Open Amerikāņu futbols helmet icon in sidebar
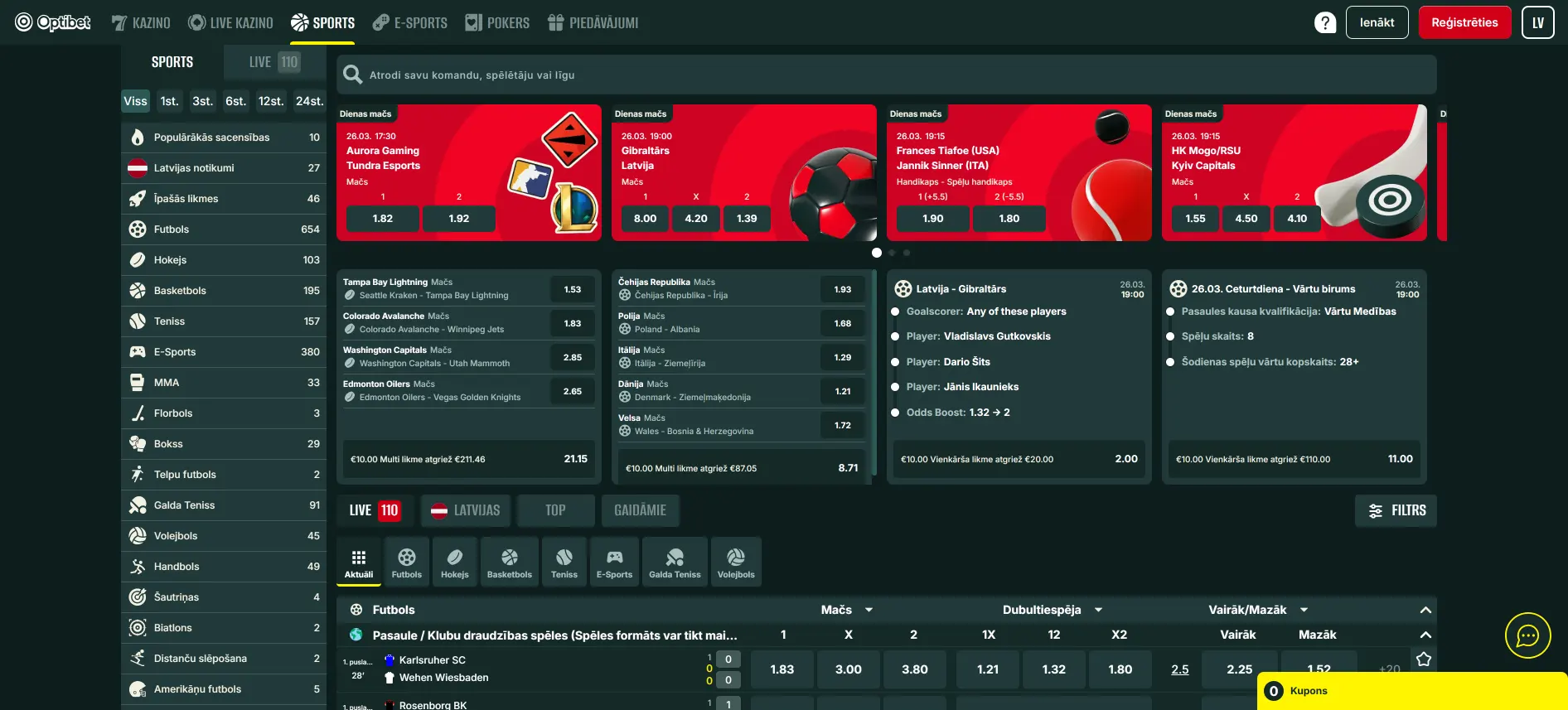This screenshot has width=1568, height=710. pyautogui.click(x=138, y=689)
